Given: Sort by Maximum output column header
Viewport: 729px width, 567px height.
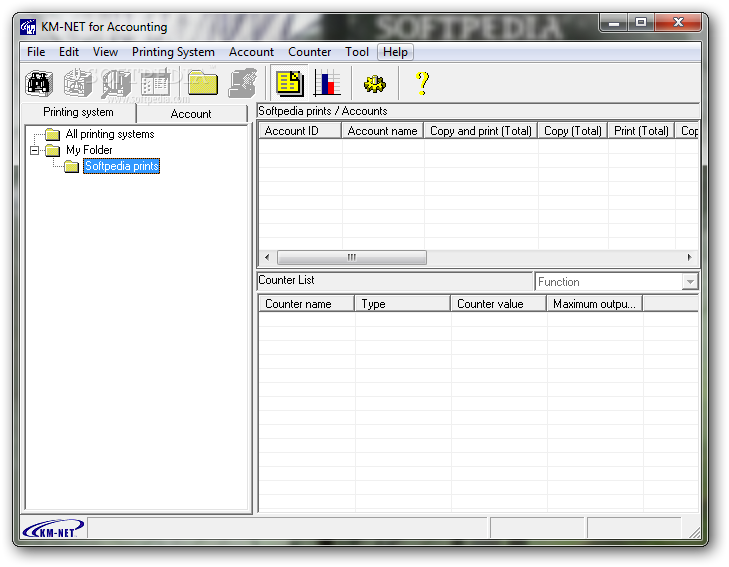Looking at the screenshot, I should 595,304.
